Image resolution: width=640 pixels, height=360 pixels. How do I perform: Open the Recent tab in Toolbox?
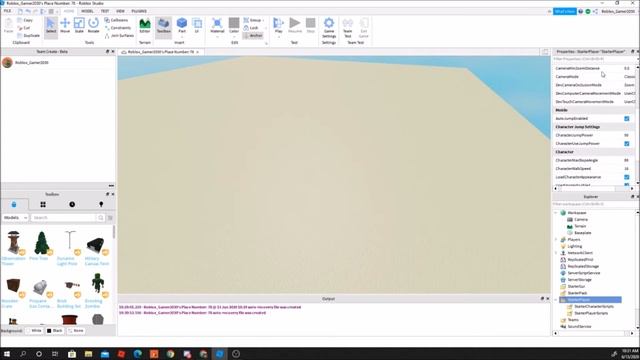click(72, 204)
